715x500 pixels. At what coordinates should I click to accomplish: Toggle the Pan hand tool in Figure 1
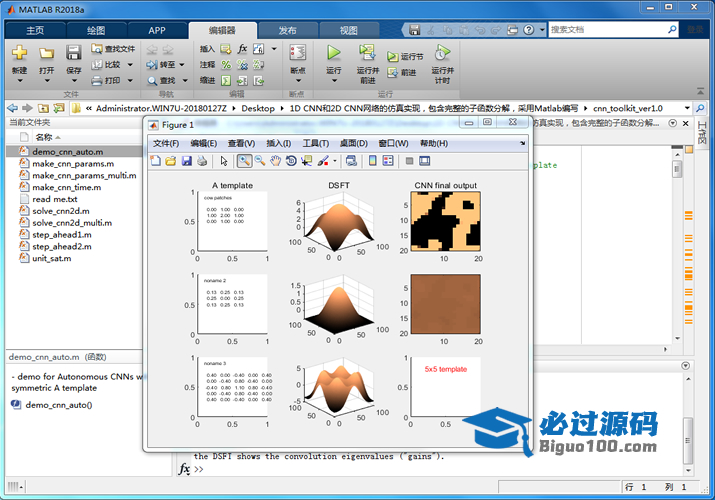pos(275,160)
